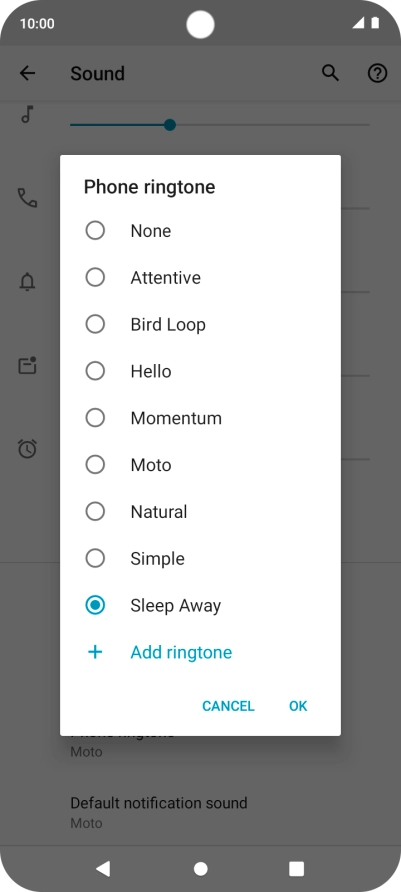The height and width of the screenshot is (892, 401).
Task: Click the Add ringtone link
Action: [x=181, y=652]
